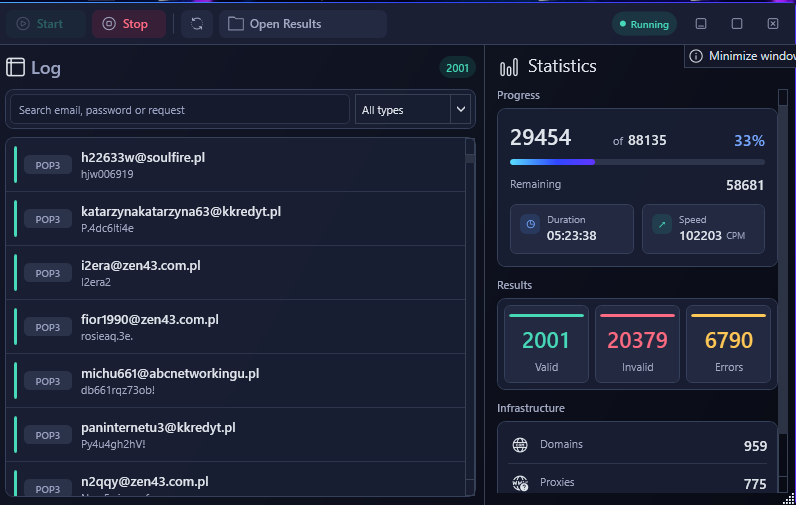Click the 102203 CPM speed value

(712, 235)
